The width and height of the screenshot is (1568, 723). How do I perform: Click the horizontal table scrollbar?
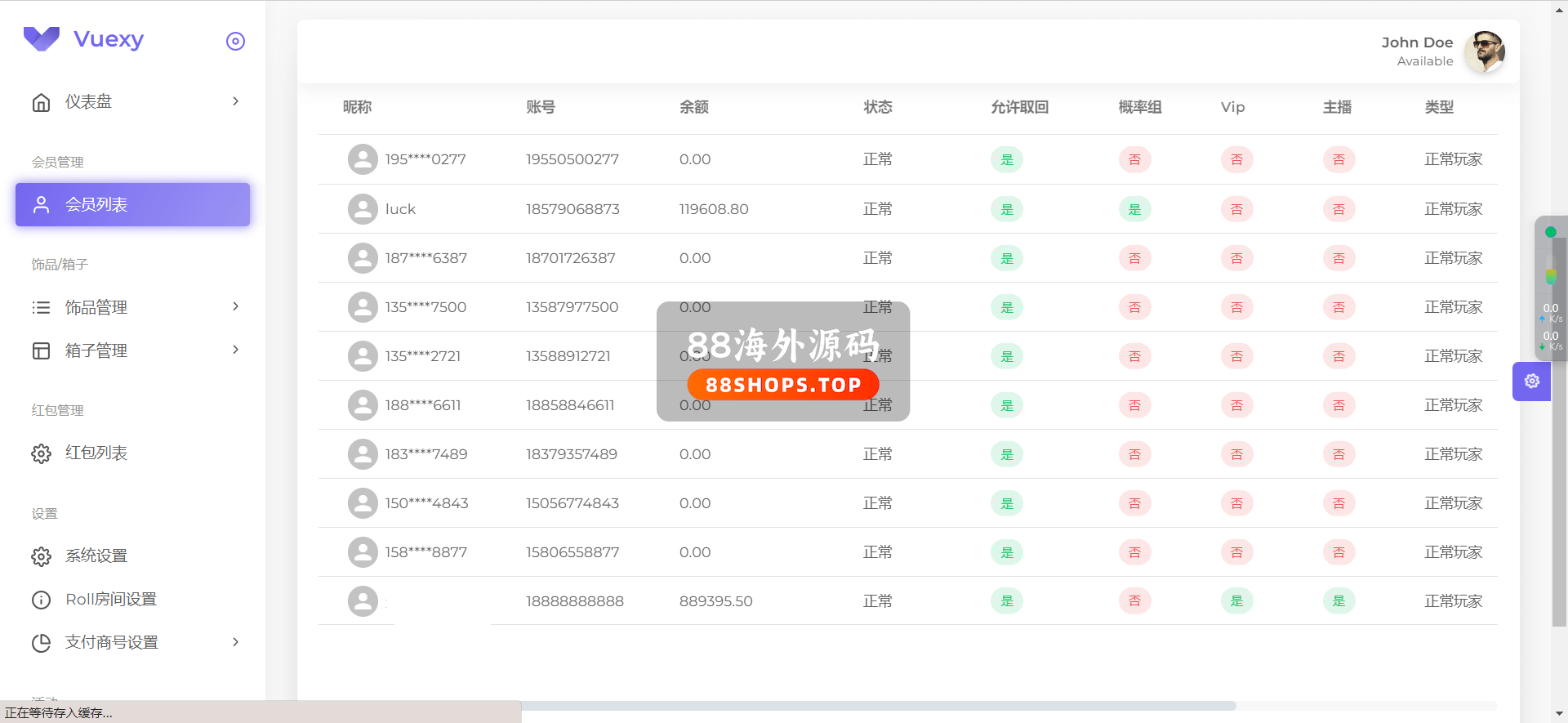click(x=878, y=706)
